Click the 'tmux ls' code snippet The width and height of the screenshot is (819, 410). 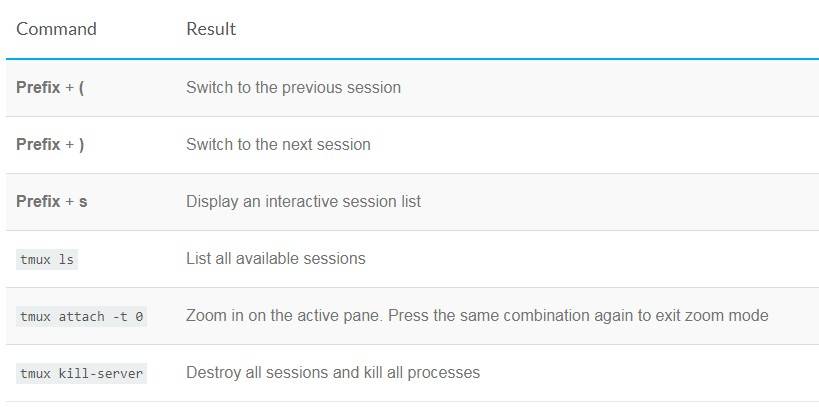tap(47, 259)
